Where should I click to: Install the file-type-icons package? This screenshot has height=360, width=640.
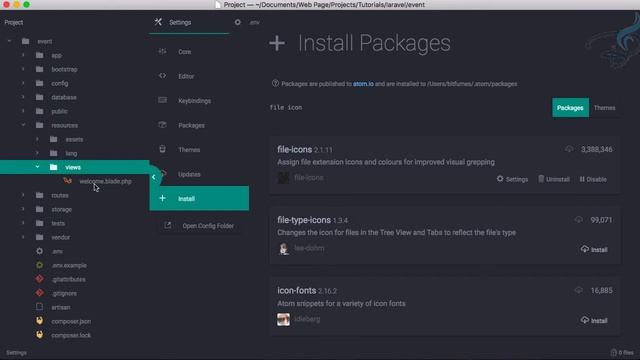pyautogui.click(x=594, y=249)
